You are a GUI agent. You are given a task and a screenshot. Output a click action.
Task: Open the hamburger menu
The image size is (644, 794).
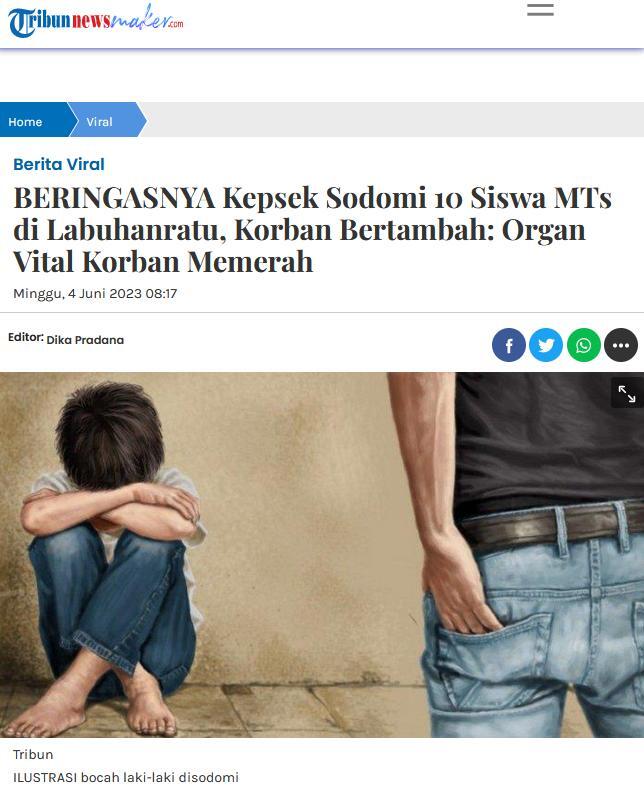[x=540, y=10]
